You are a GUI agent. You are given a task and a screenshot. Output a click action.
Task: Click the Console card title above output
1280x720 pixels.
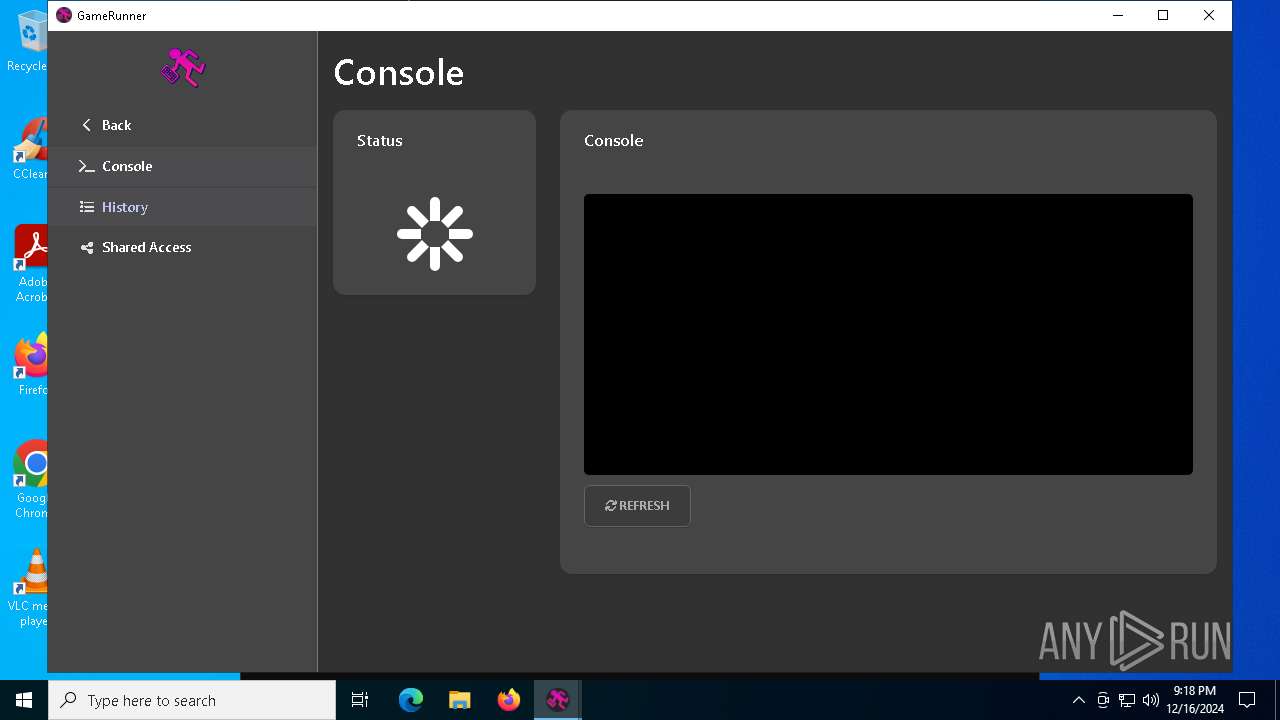pyautogui.click(x=613, y=140)
